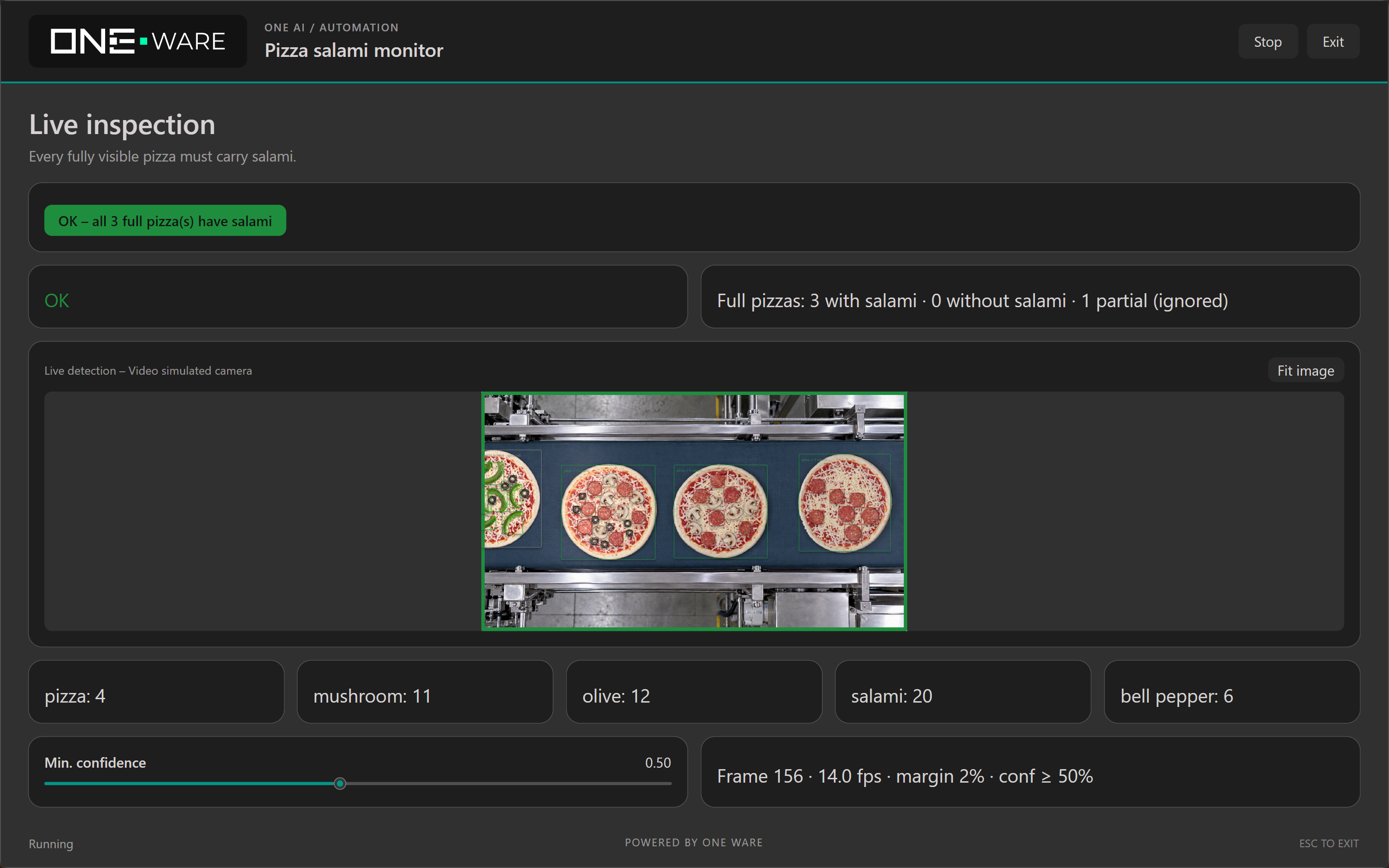Click the Pizza salami monitor title
Image resolution: width=1389 pixels, height=868 pixels.
click(354, 51)
